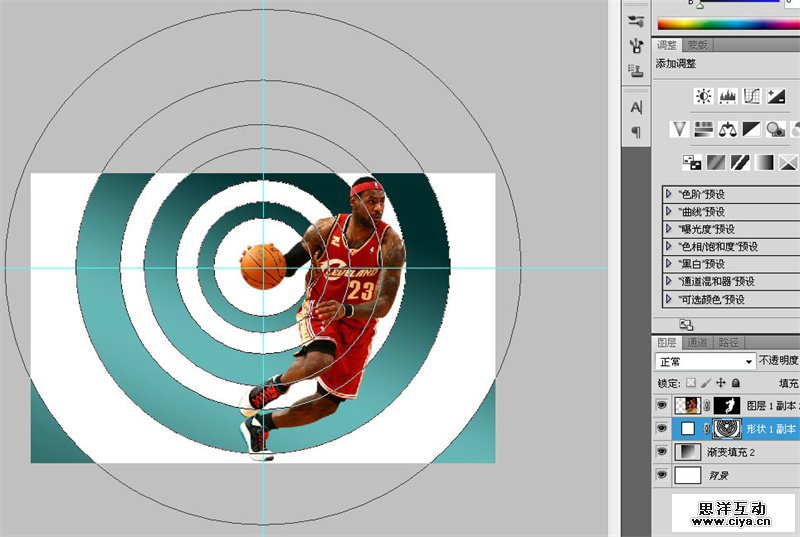Add a Color Balance adjustment (scales icon)

click(x=727, y=129)
